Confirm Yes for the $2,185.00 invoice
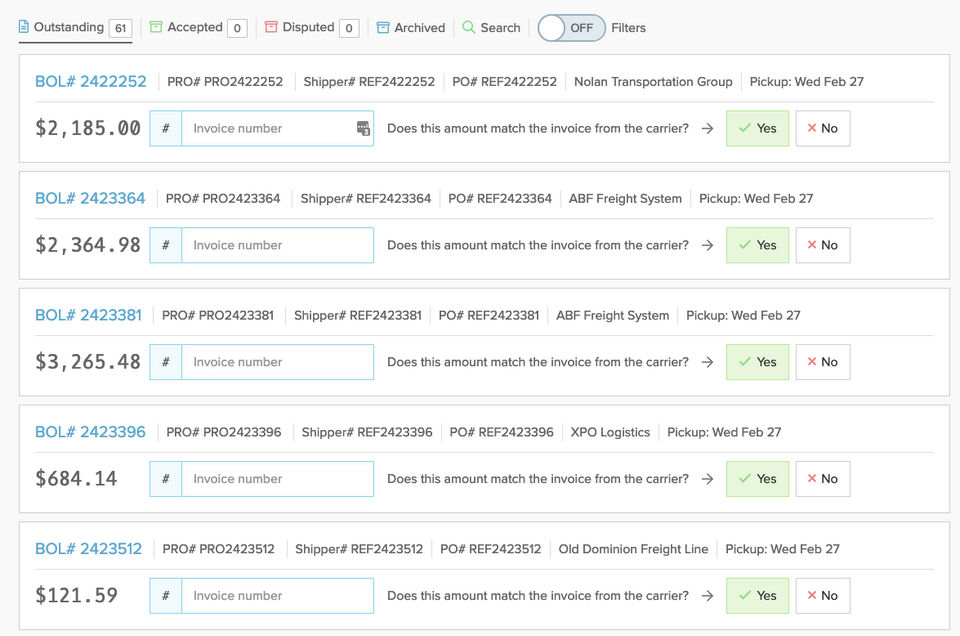960x636 pixels. pos(757,129)
